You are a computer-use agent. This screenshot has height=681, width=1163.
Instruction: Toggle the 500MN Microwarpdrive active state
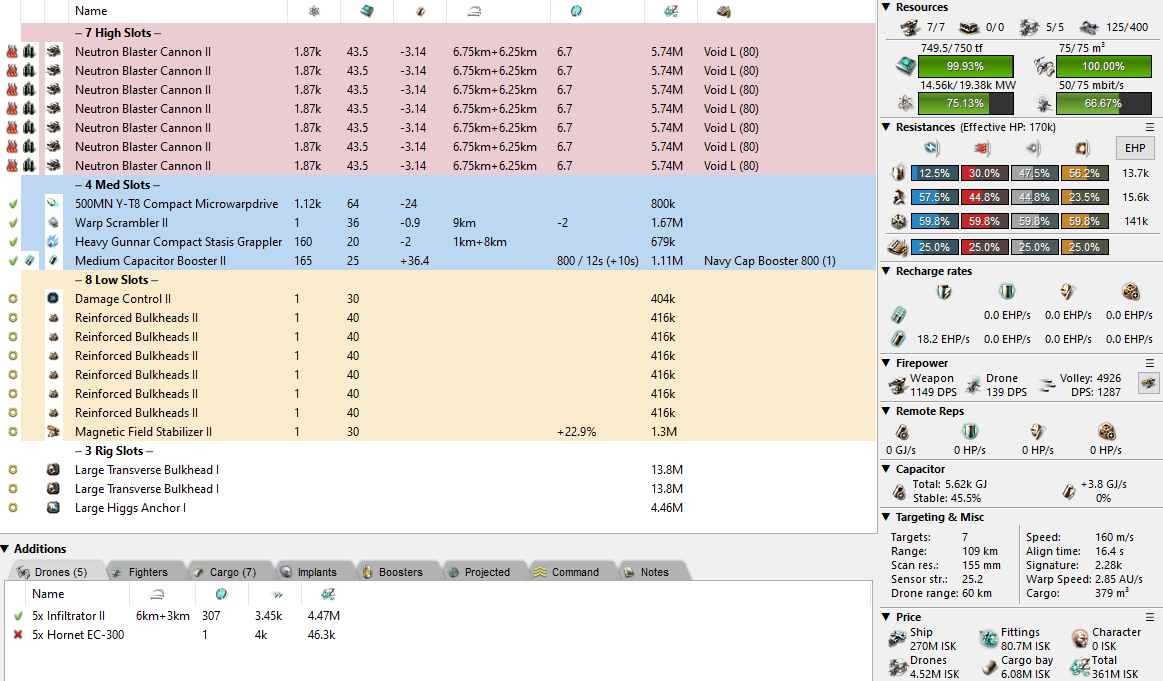(x=13, y=204)
